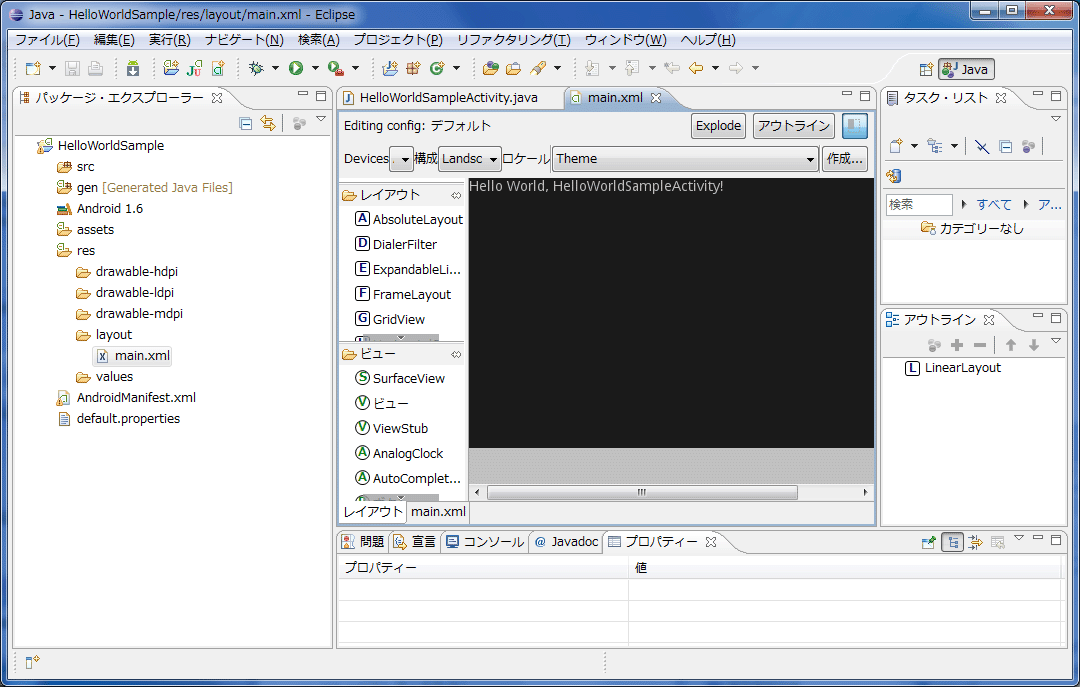This screenshot has width=1080, height=687.
Task: Toggle Show Advanced Properties in Properties view
Action: [975, 542]
